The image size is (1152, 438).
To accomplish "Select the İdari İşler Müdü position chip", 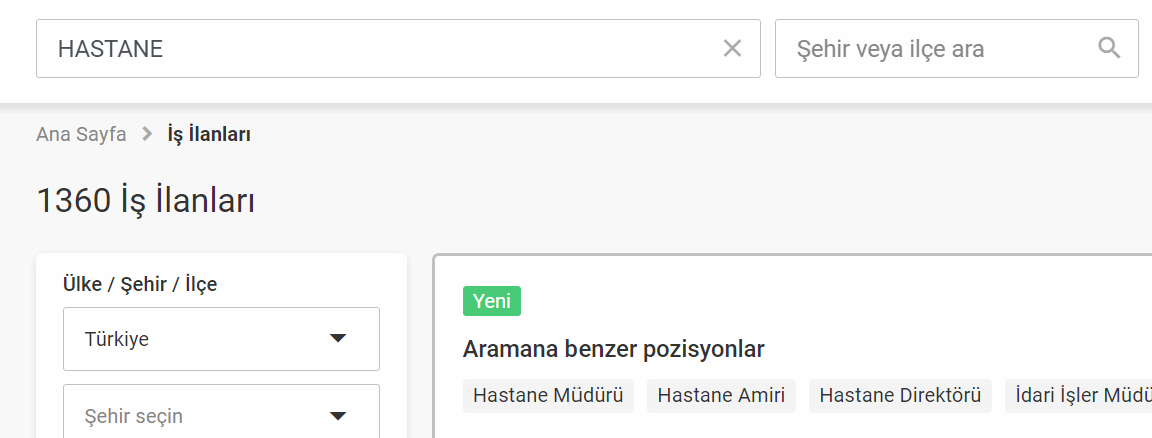I will point(1079,396).
